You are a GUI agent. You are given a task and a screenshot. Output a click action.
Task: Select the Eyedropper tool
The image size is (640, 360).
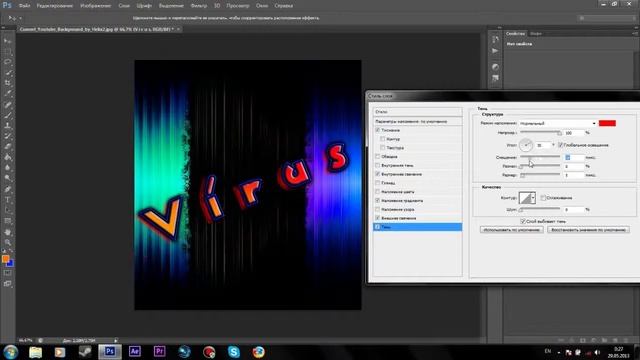(x=8, y=94)
